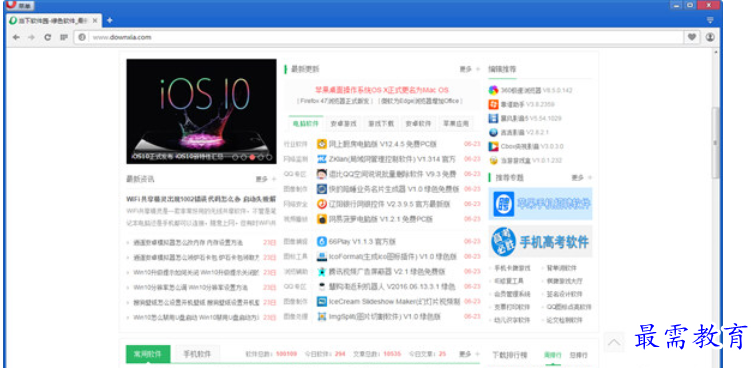The height and width of the screenshot is (368, 756).
Task: Select the last carousel dot on iOS banner
Action: [x=269, y=157]
